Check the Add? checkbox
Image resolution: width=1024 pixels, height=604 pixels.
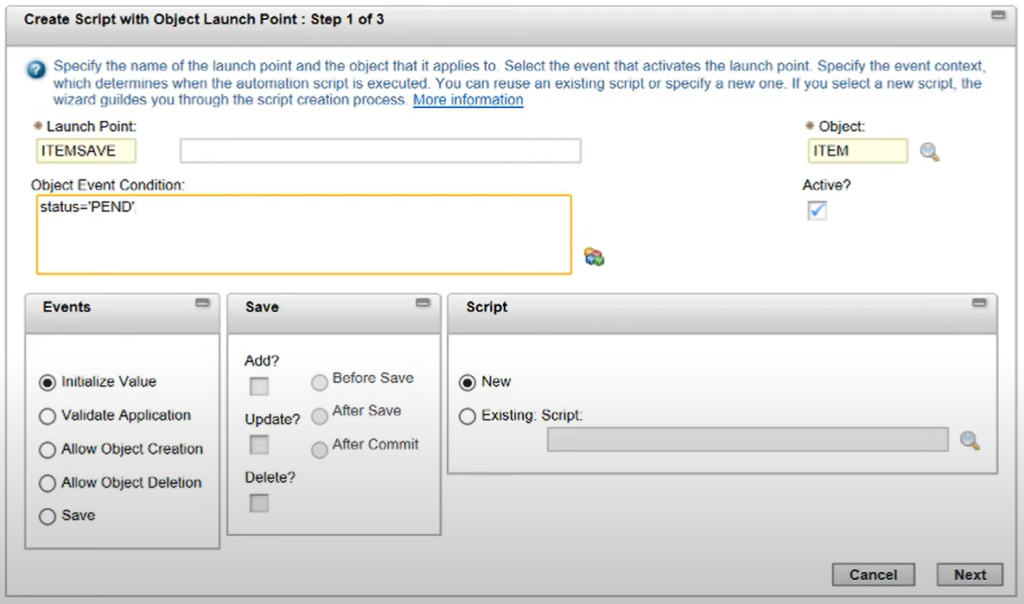(259, 387)
